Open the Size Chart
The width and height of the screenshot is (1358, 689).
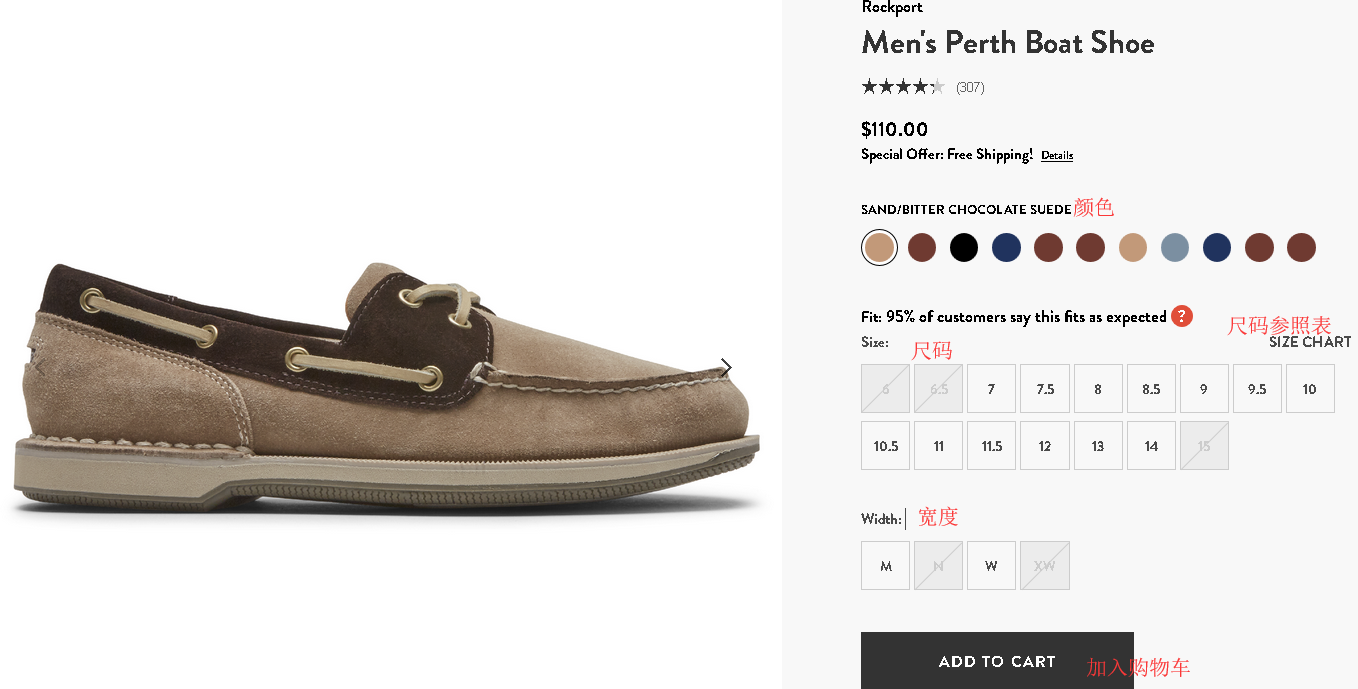pyautogui.click(x=1309, y=342)
